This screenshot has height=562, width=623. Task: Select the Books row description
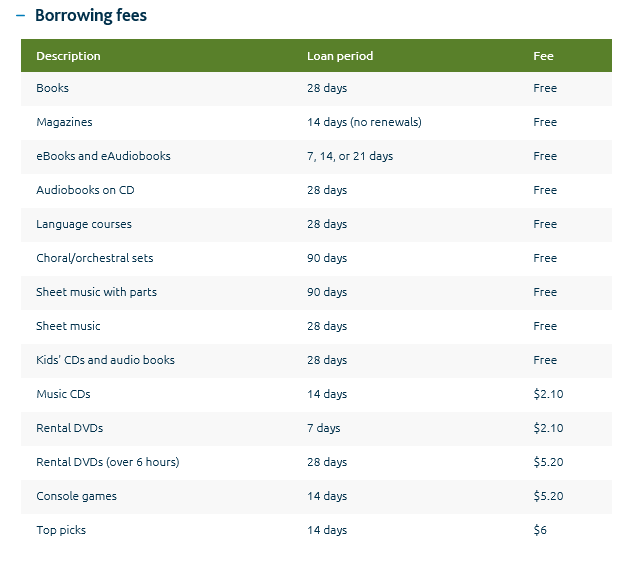(52, 88)
